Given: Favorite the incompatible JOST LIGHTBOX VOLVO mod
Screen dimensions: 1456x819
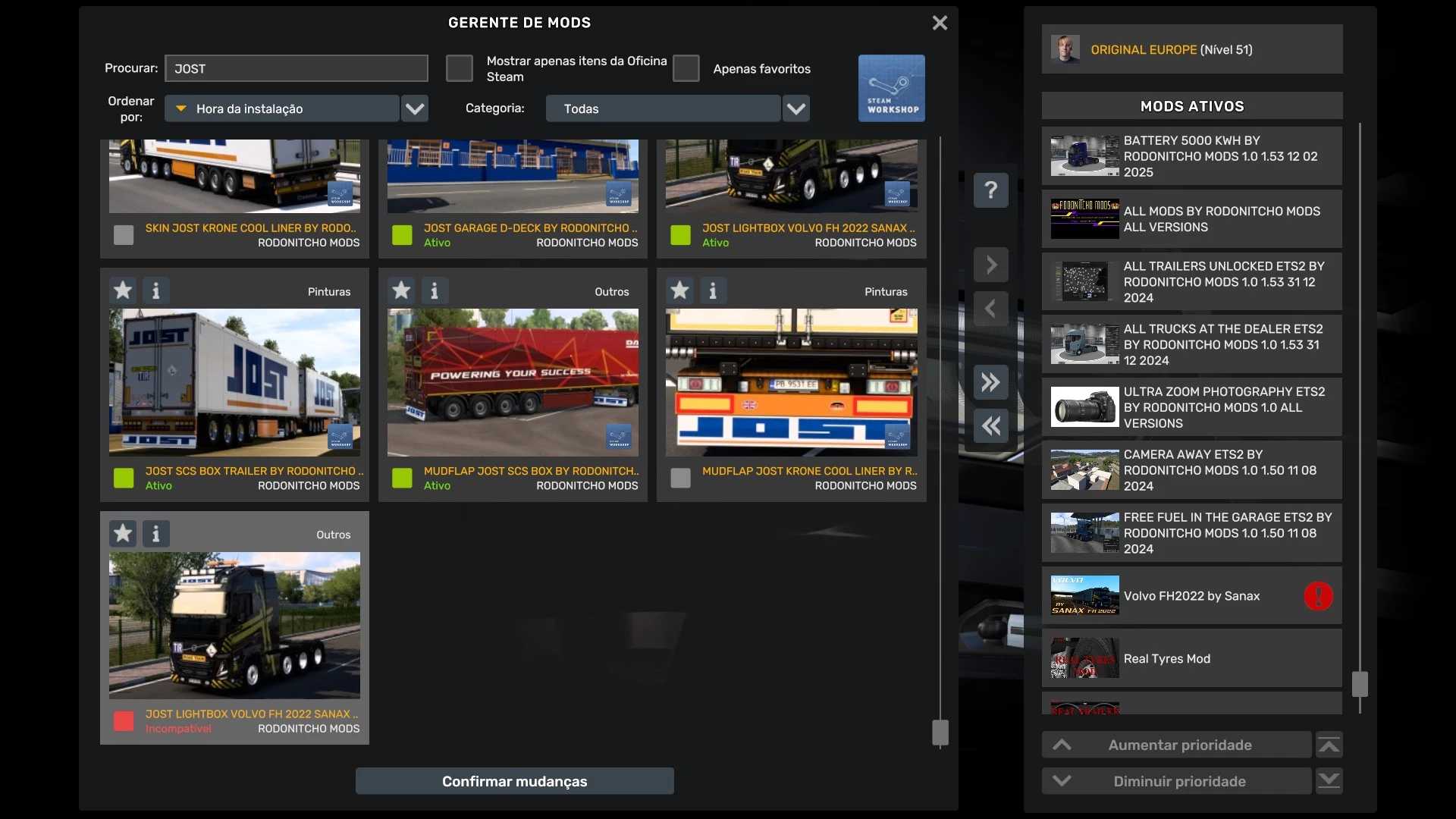Looking at the screenshot, I should pos(123,534).
